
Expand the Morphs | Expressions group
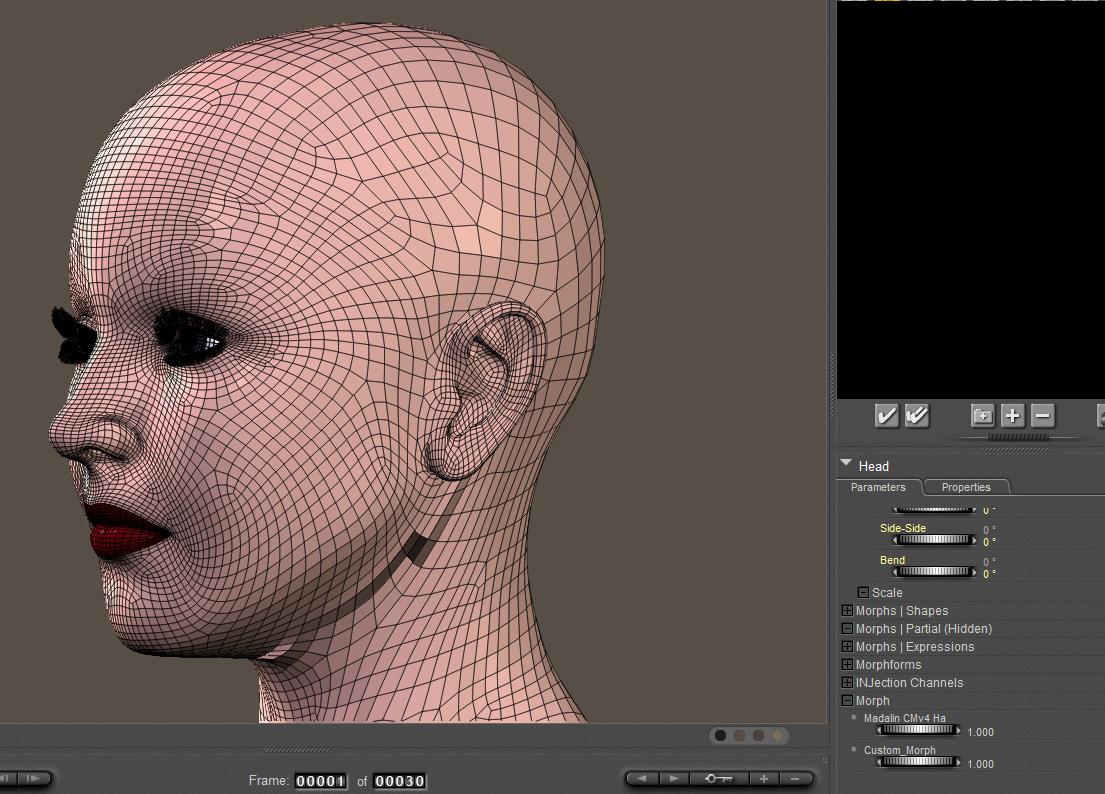[847, 647]
